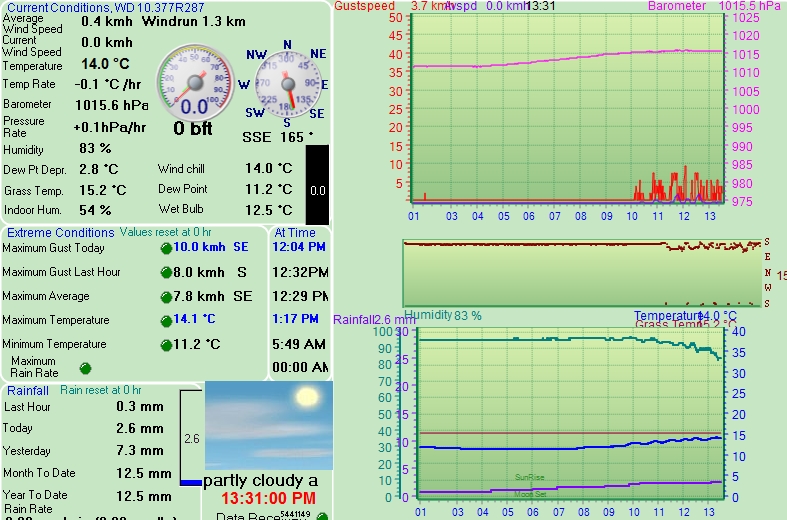
Task: Click green indicator beside Maximum Rain Rate
Action: [85, 367]
